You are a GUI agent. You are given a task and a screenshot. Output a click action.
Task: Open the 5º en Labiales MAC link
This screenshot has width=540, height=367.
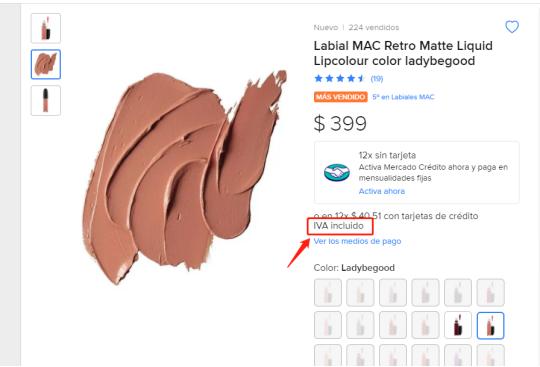click(x=403, y=97)
